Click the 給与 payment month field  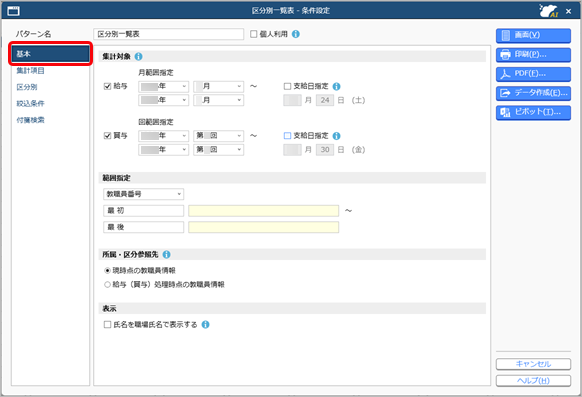[292, 100]
